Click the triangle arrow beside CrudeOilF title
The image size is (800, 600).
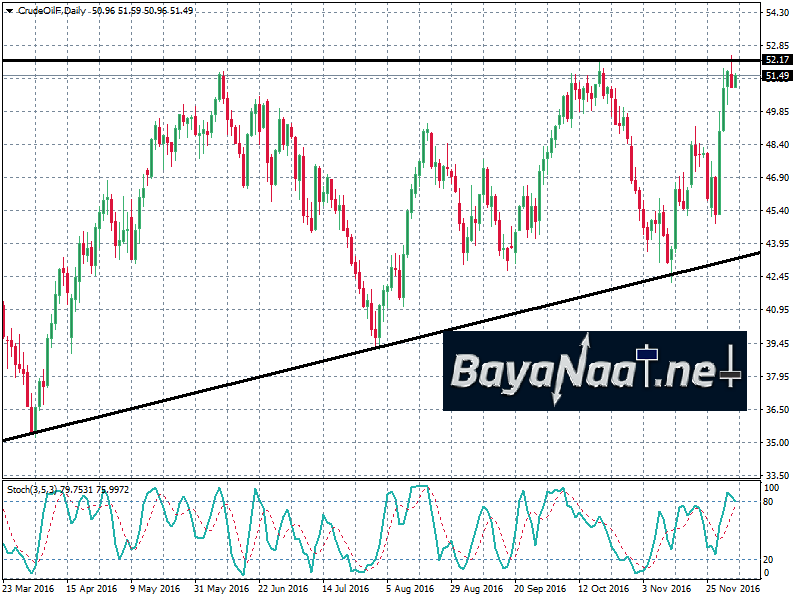[9, 9]
